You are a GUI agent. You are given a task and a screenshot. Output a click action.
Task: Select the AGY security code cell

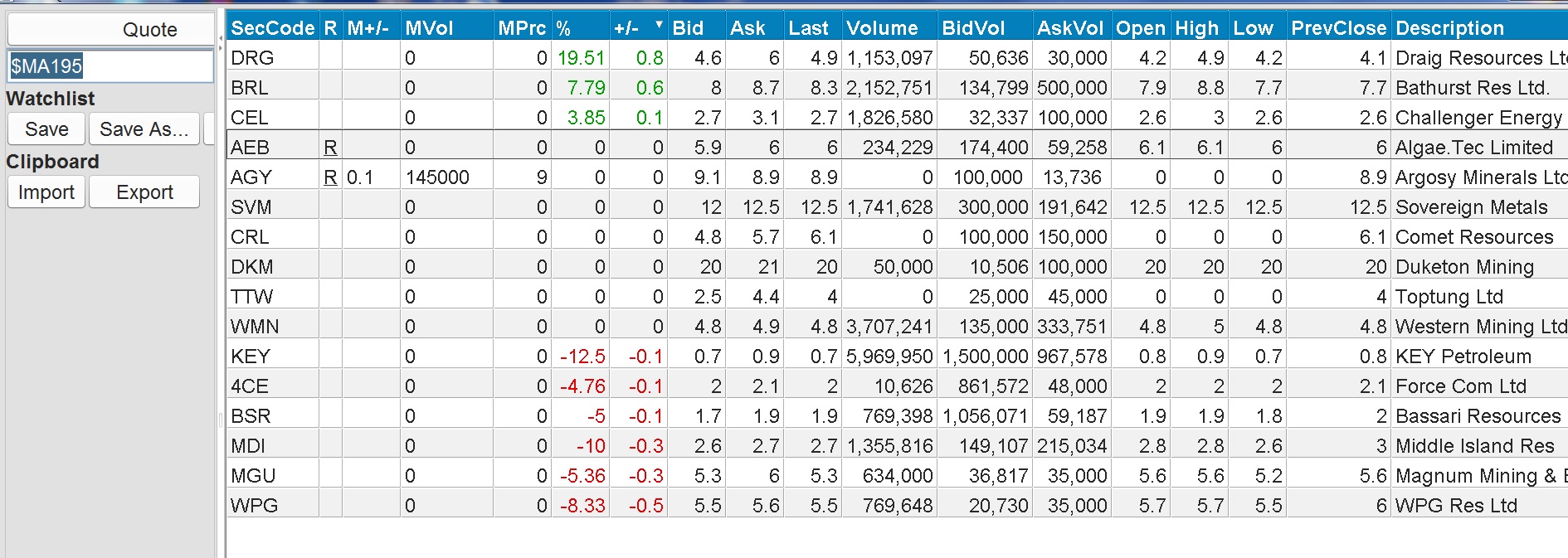(272, 177)
